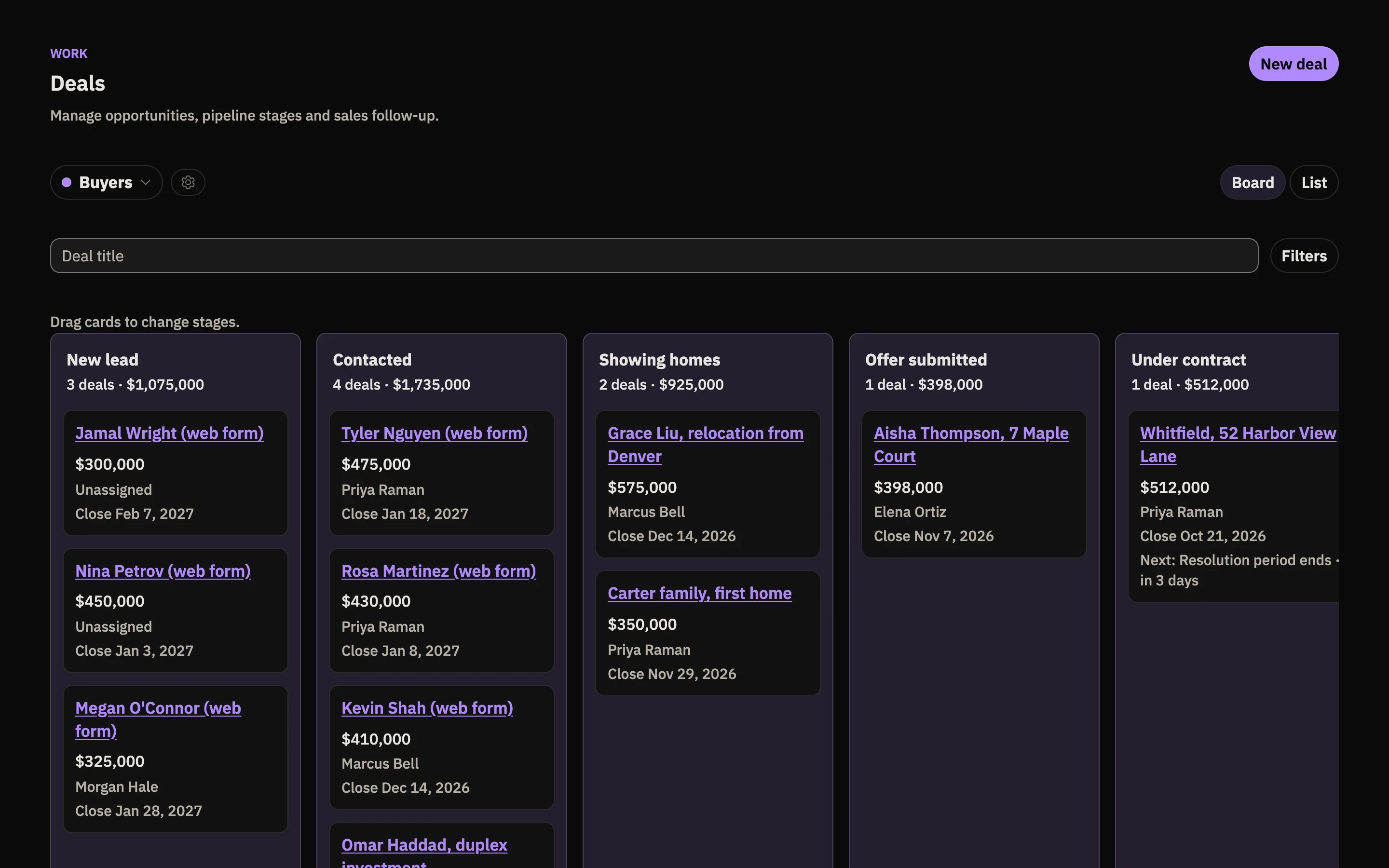This screenshot has width=1389, height=868.
Task: Click Next: Resolution period ends note
Action: coord(1240,570)
